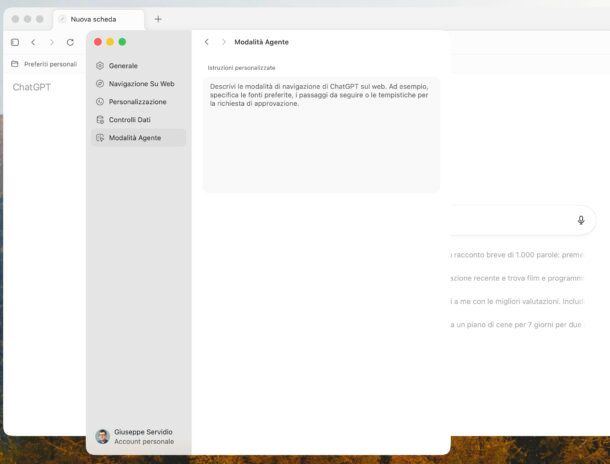Click the microphone icon in the prompt box
The height and width of the screenshot is (464, 610).
coord(581,220)
